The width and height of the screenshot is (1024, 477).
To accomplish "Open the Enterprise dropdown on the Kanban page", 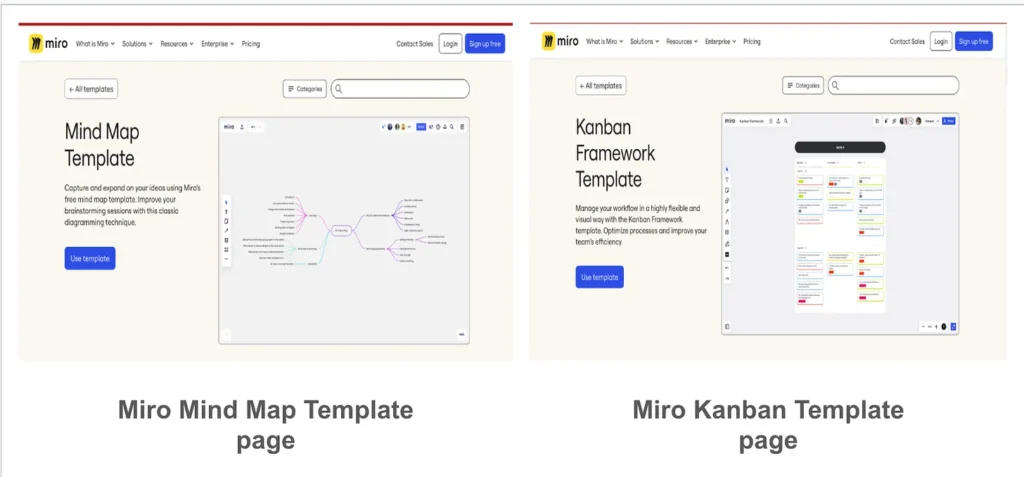I will click(x=720, y=42).
